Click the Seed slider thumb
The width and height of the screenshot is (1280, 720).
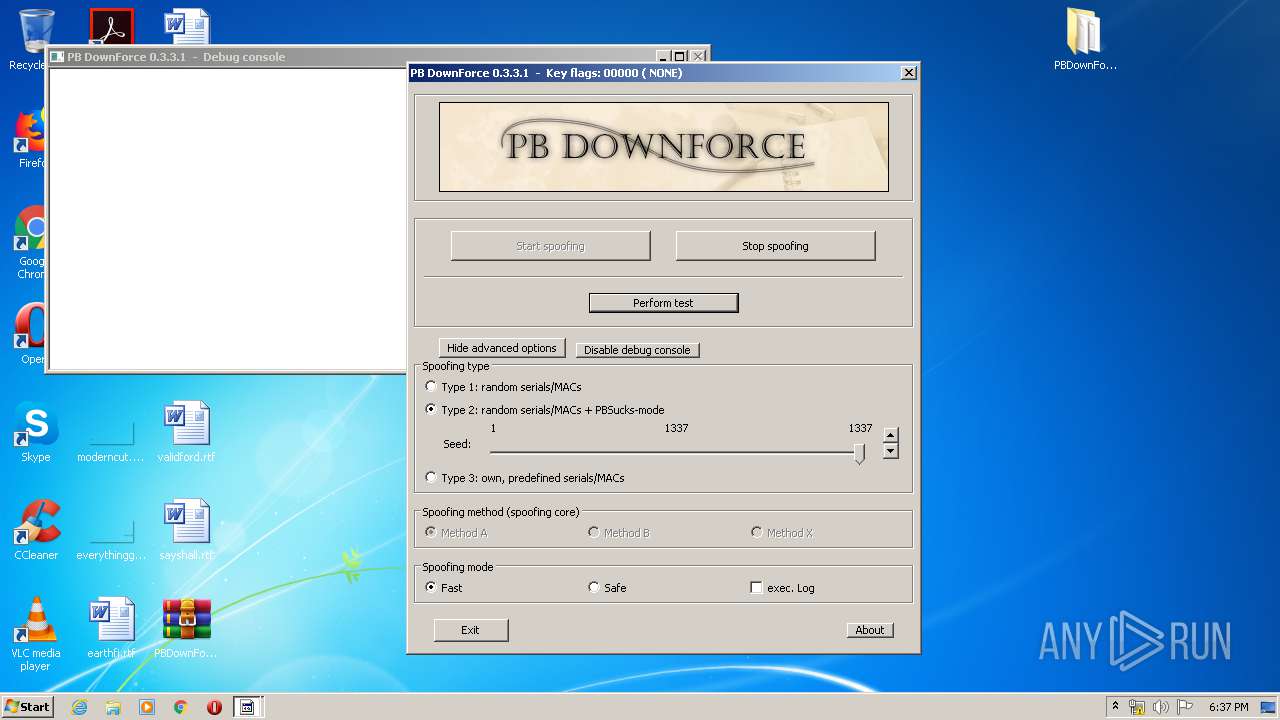(x=859, y=454)
